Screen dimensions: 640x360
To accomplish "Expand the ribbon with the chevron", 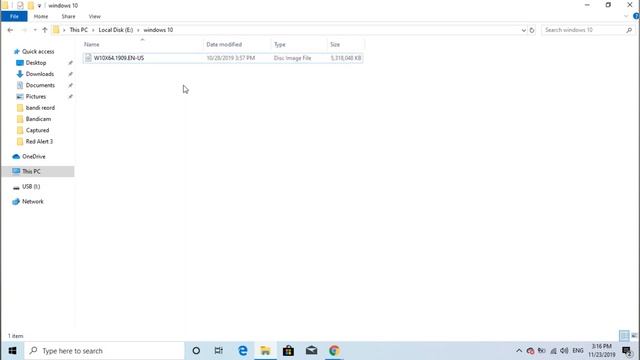I will pos(626,16).
